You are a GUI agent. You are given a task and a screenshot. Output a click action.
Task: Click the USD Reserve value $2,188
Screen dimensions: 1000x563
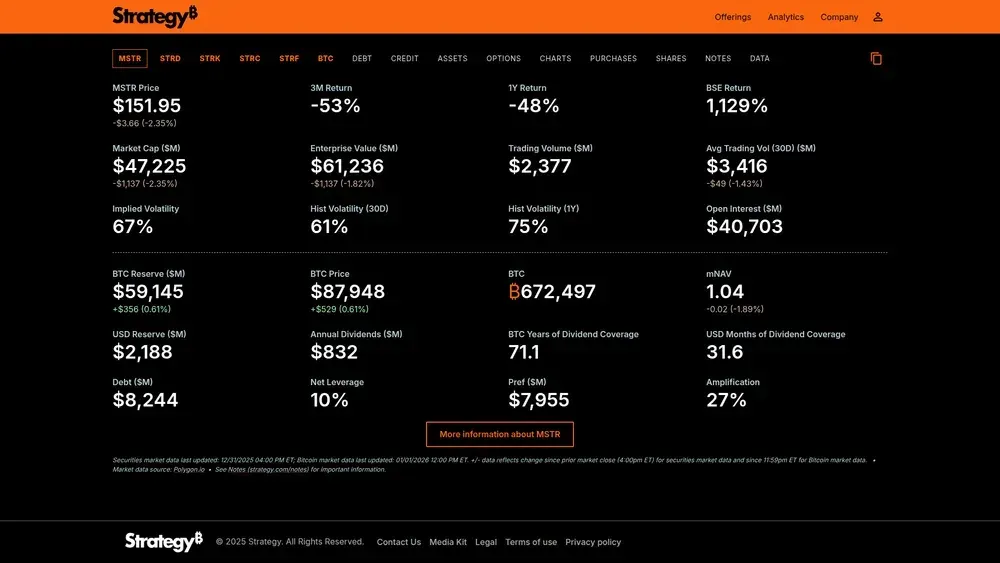142,353
